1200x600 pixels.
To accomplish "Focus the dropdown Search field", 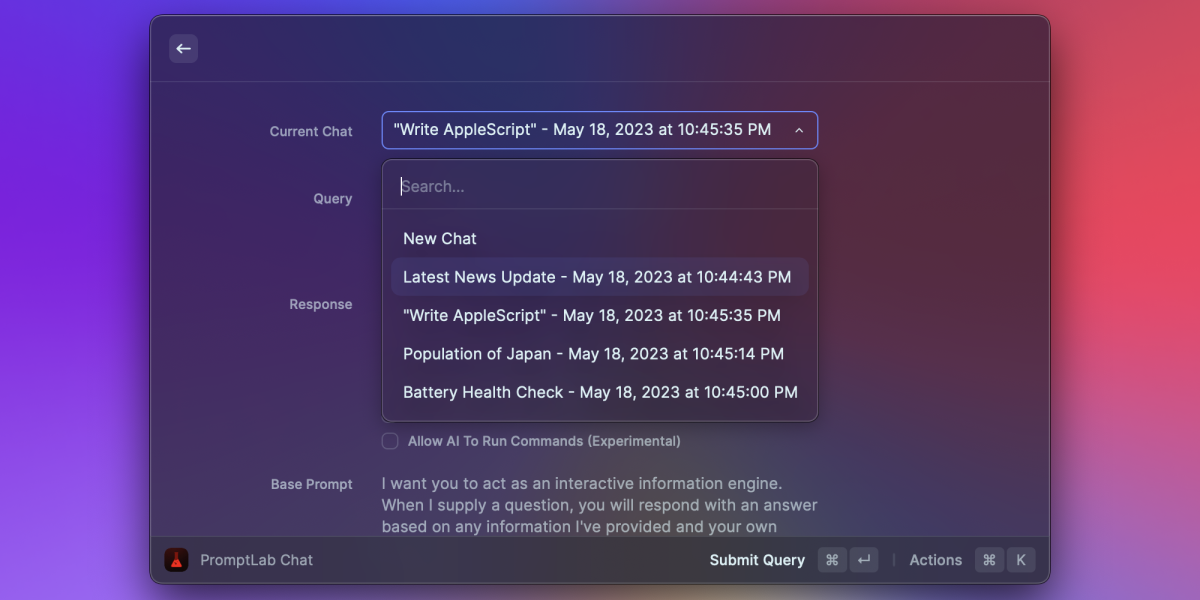I will (600, 186).
